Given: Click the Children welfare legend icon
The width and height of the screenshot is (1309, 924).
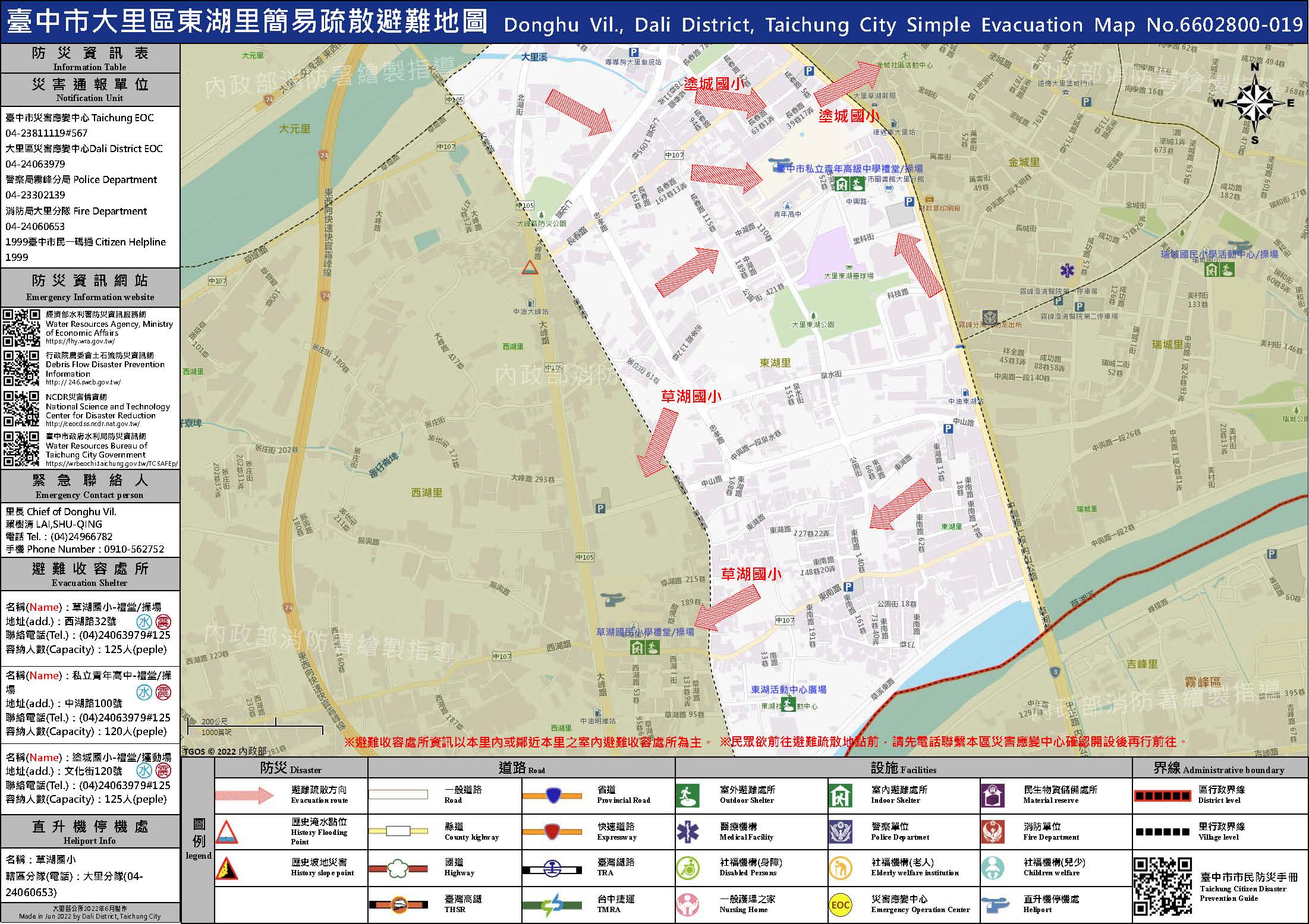Looking at the screenshot, I should point(993,868).
